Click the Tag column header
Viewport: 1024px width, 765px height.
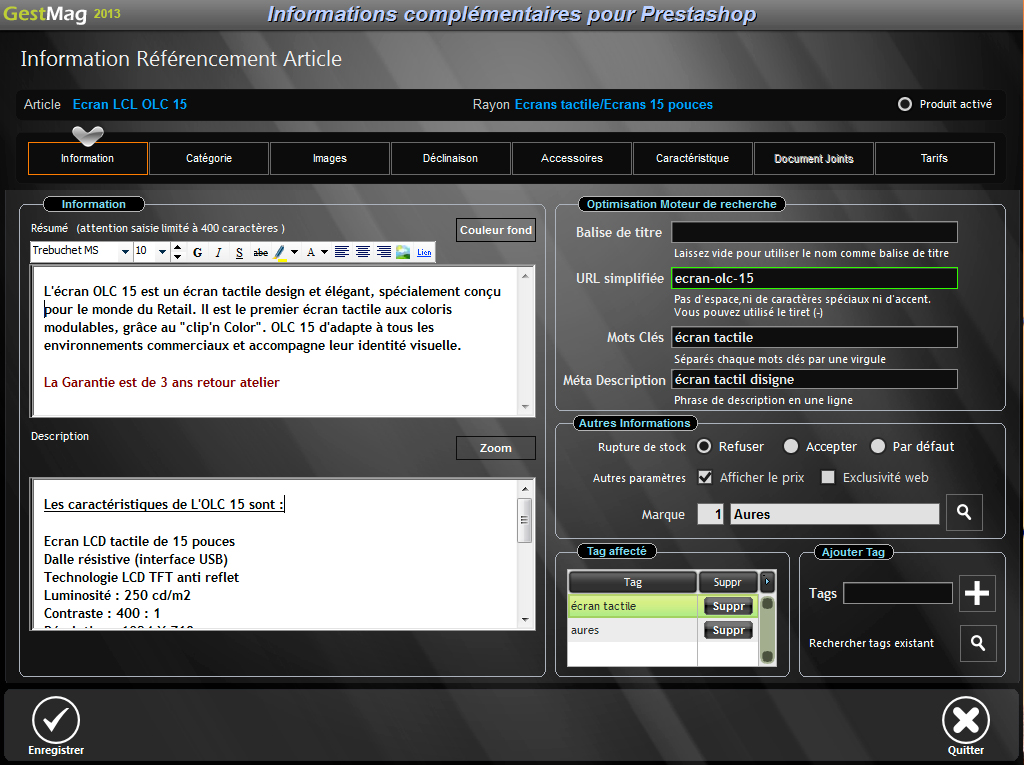point(632,581)
